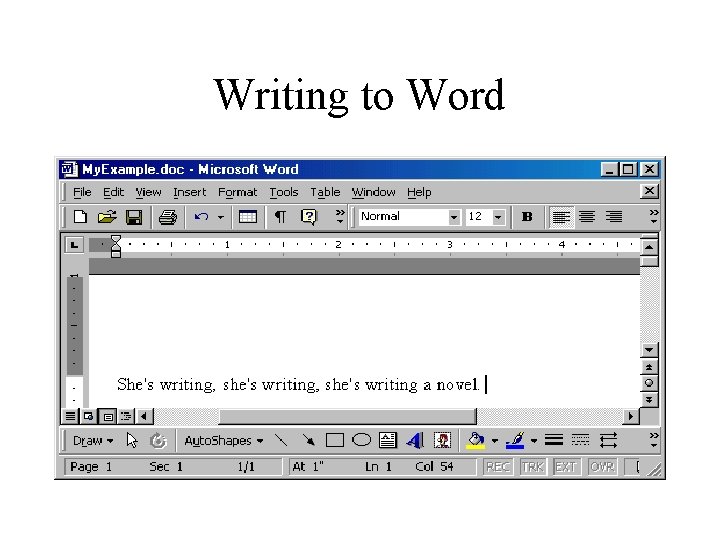Toggle Show/Hide paragraph marks icon
Viewport: 720px width, 540px height.
click(280, 217)
